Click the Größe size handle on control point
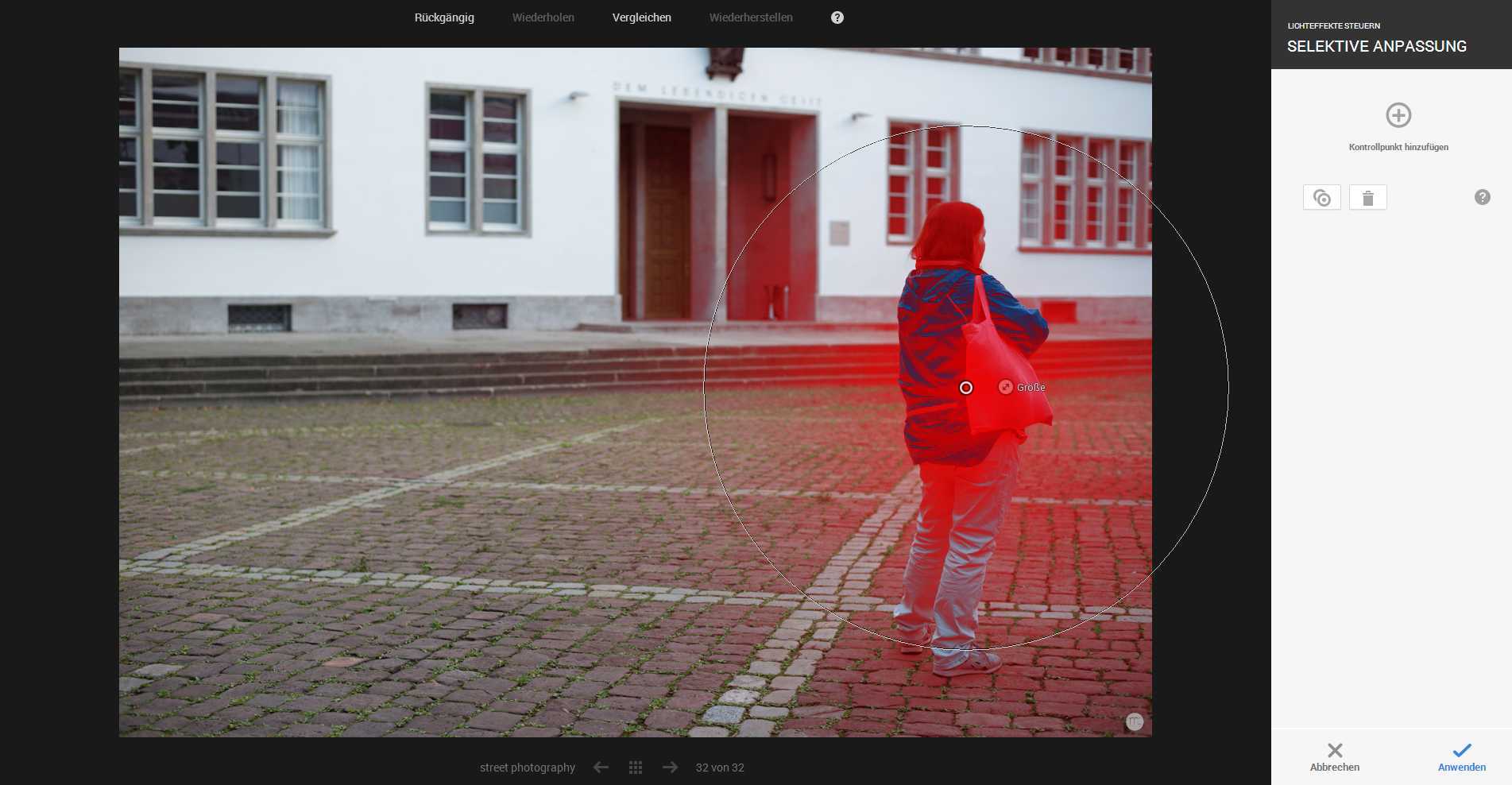1512x785 pixels. [1006, 387]
